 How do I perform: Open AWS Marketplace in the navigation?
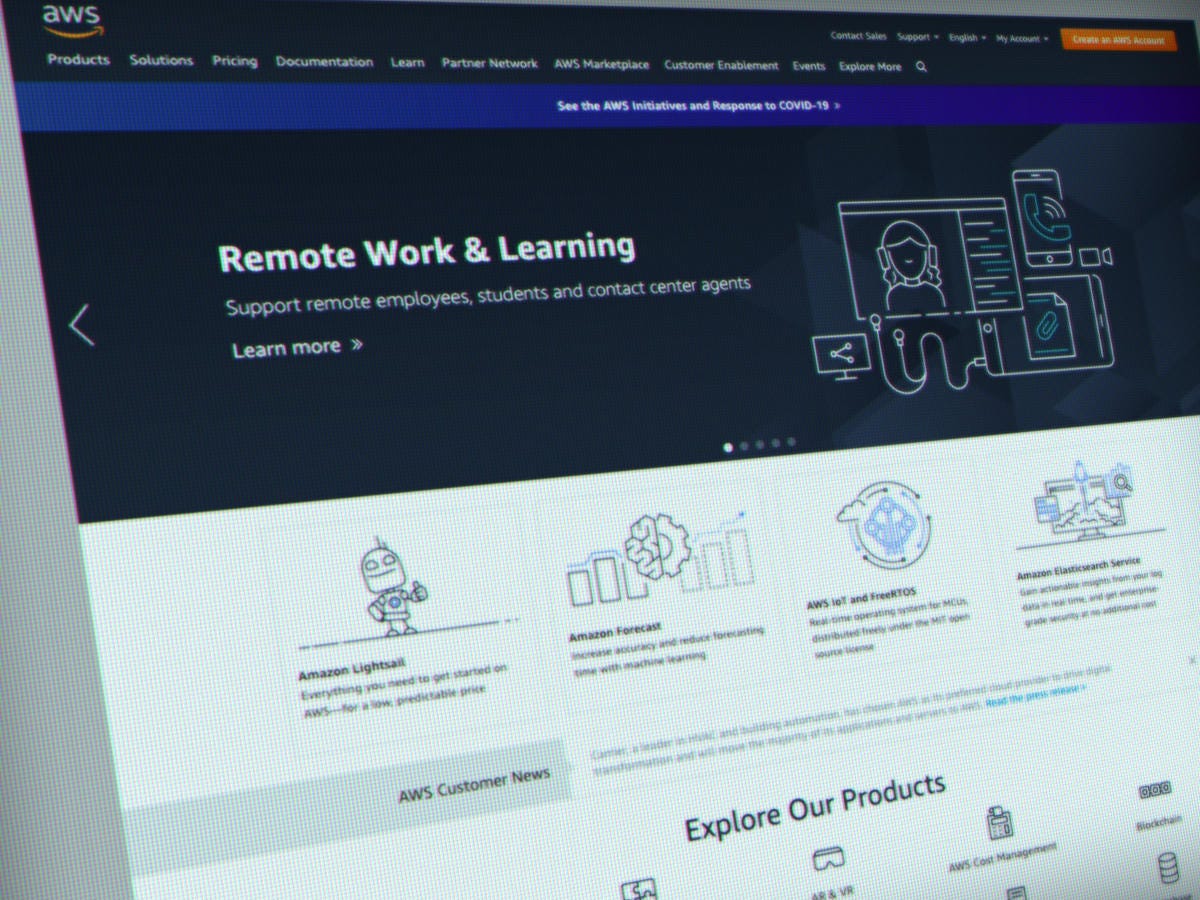(x=602, y=64)
